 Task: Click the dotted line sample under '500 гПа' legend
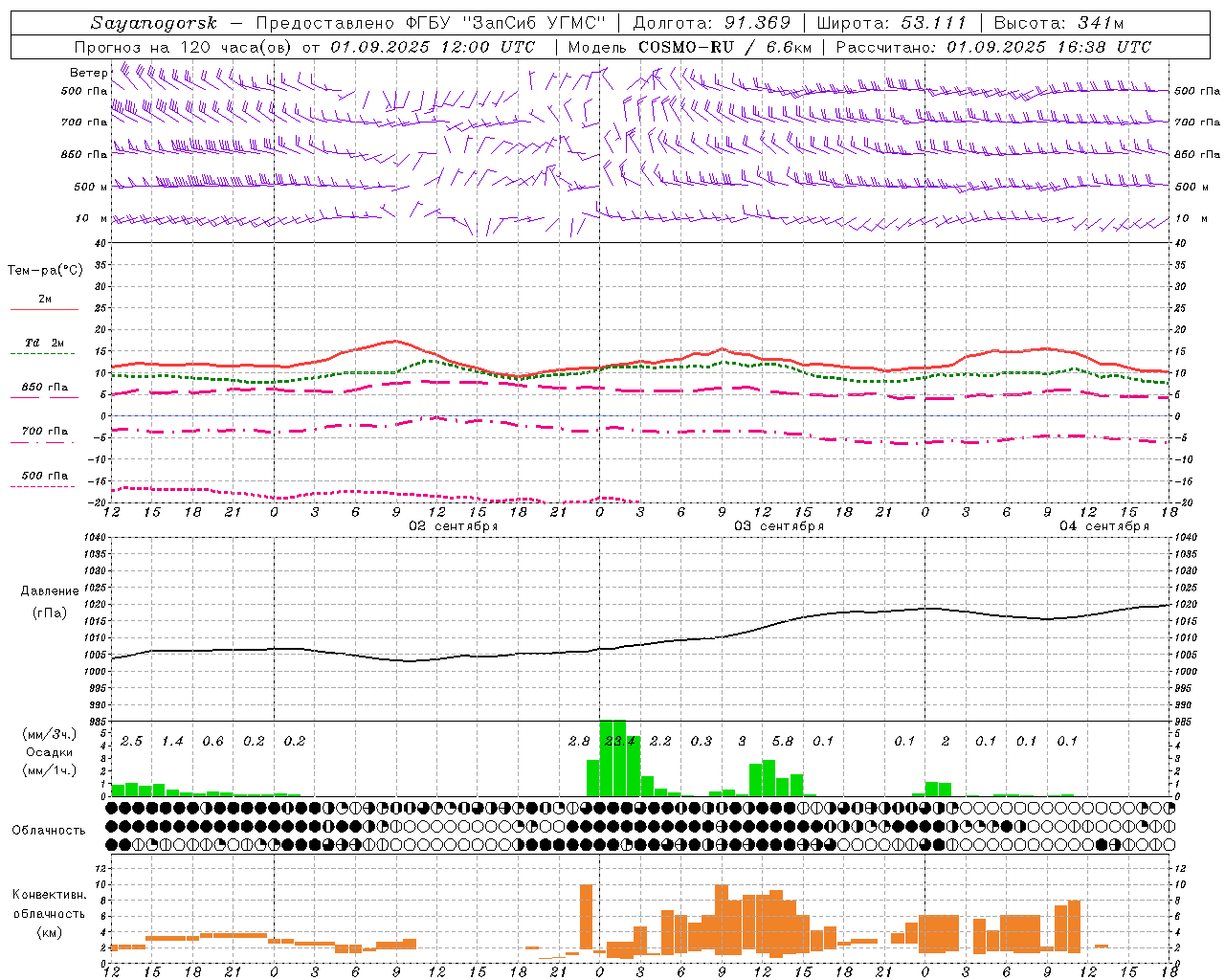(42, 486)
